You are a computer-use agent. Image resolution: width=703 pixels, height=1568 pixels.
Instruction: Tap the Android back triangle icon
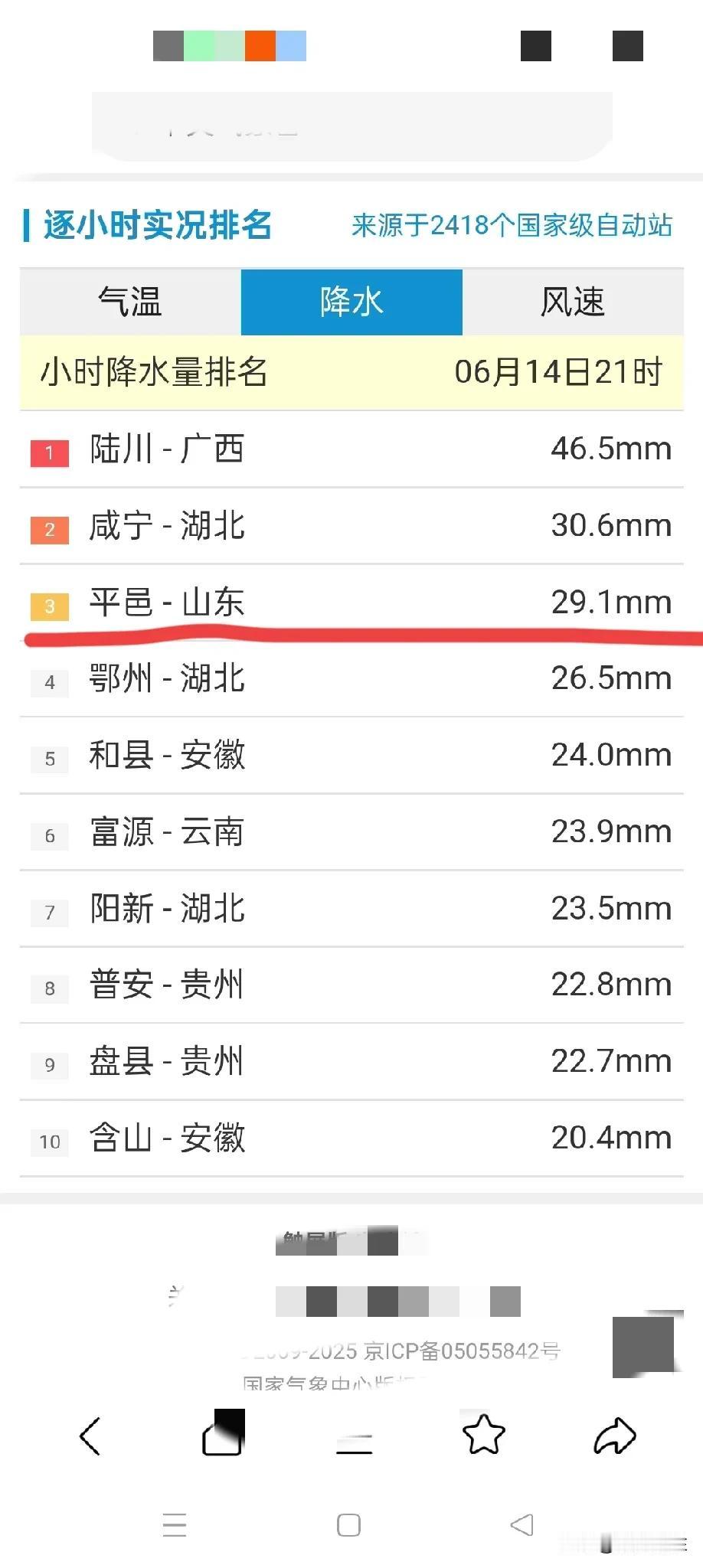point(522,1524)
